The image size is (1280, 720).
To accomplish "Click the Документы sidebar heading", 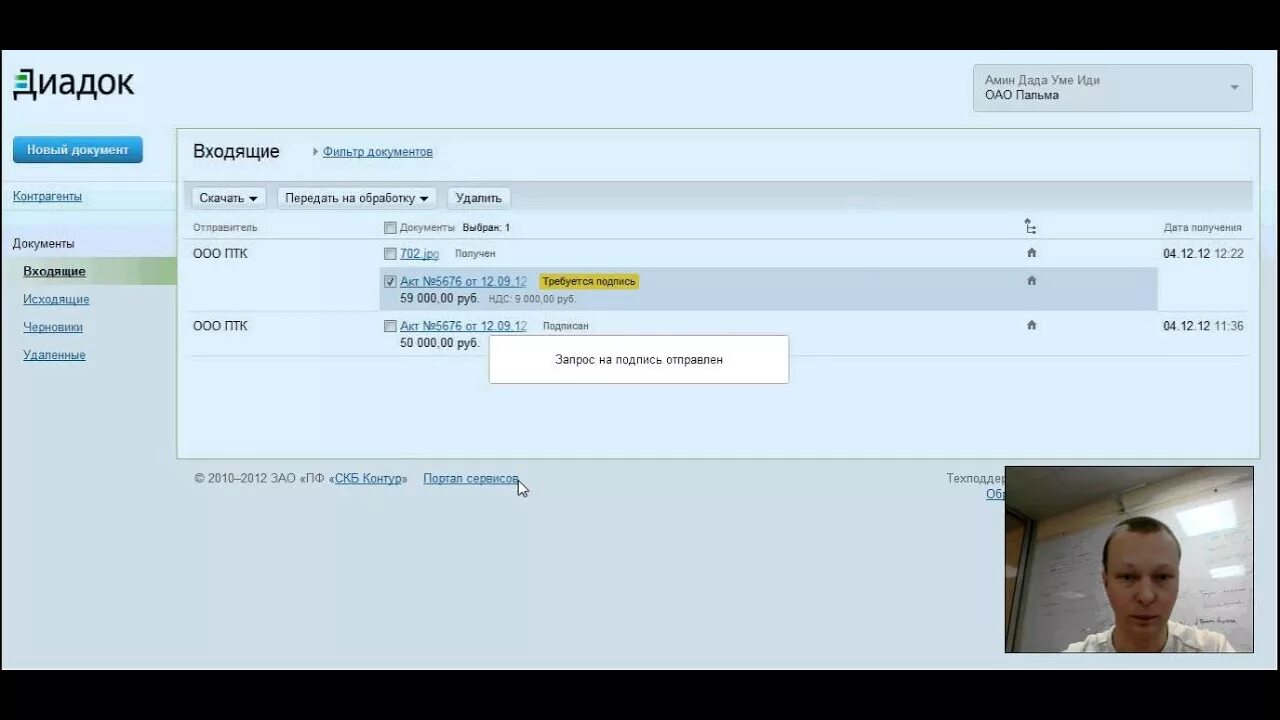I will pyautogui.click(x=44, y=243).
